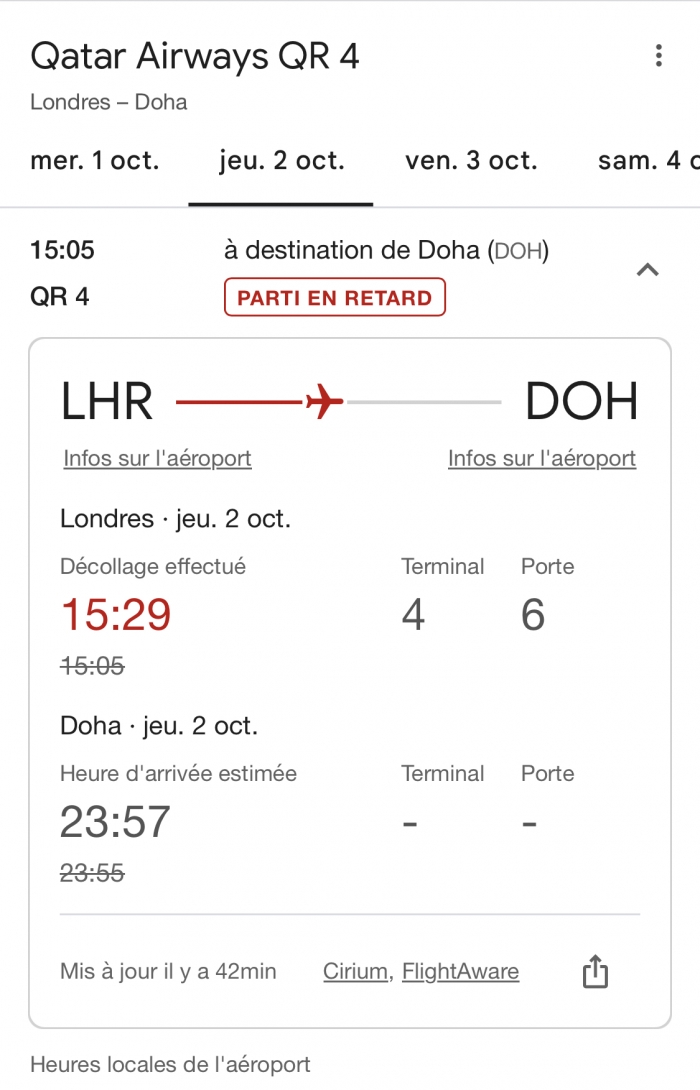
Task: Click the grey remaining part of the flight progress bar
Action: pyautogui.click(x=422, y=402)
